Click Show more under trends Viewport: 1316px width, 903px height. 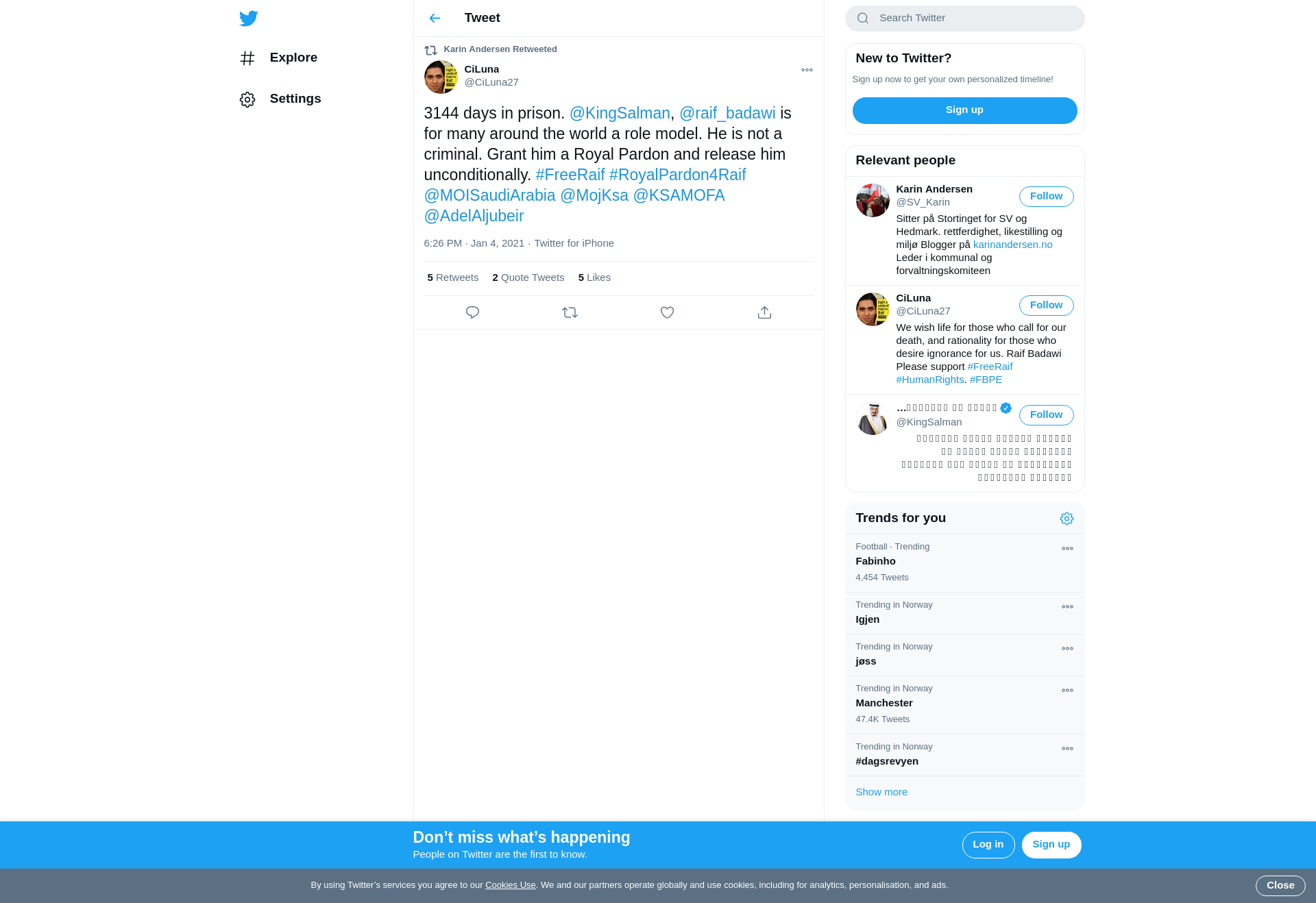tap(881, 792)
